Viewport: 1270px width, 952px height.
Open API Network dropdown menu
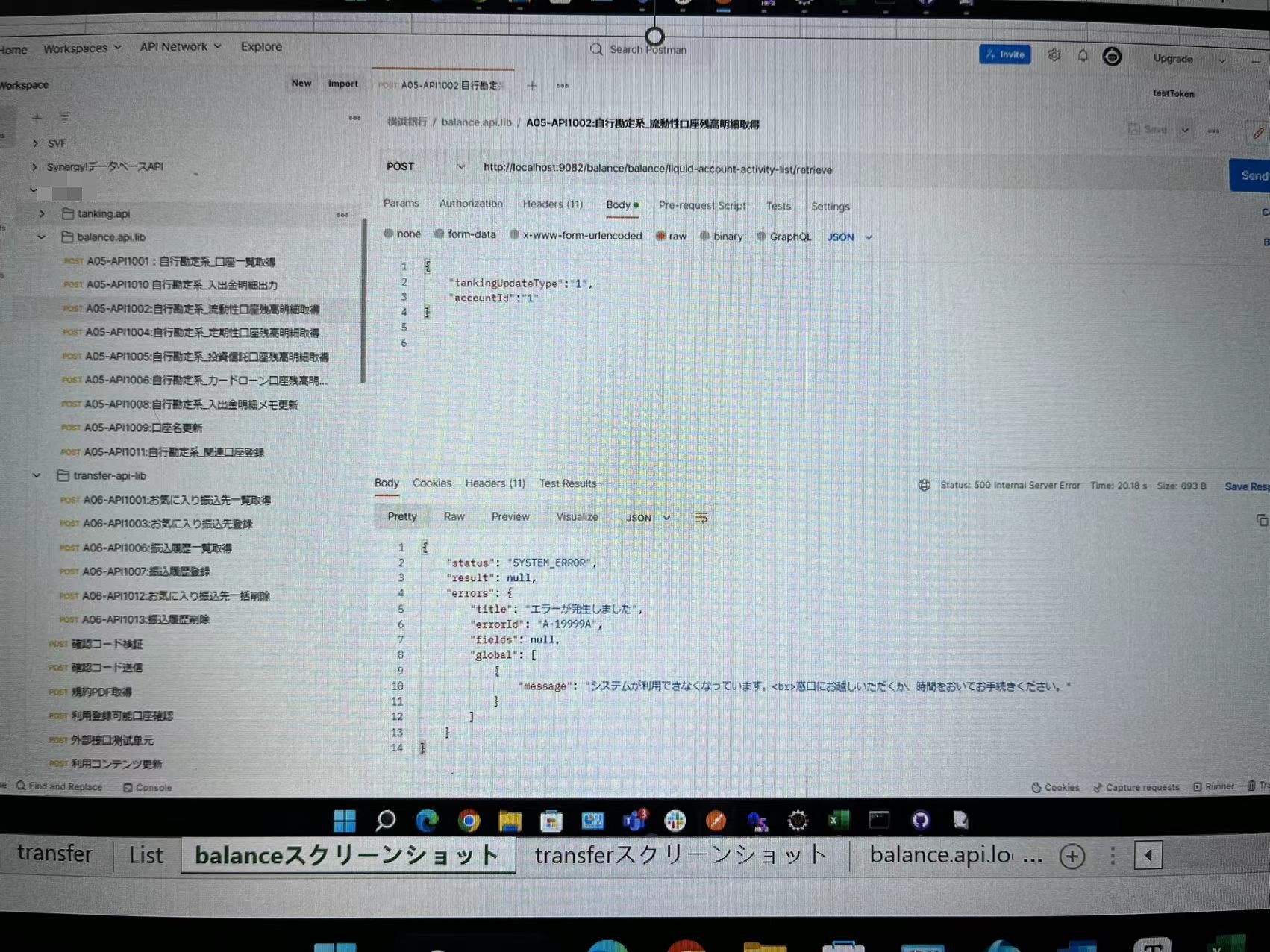[181, 46]
